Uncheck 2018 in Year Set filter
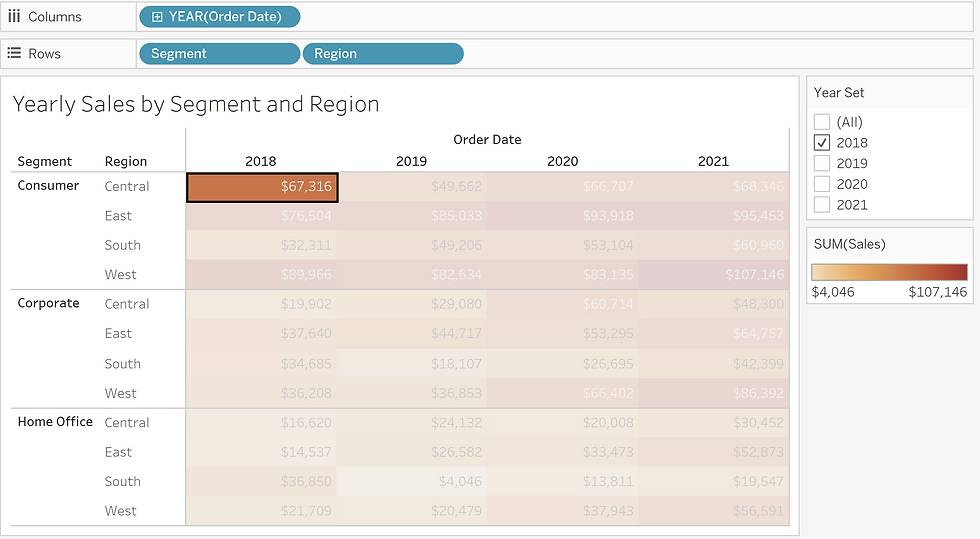This screenshot has width=980, height=539. [822, 143]
